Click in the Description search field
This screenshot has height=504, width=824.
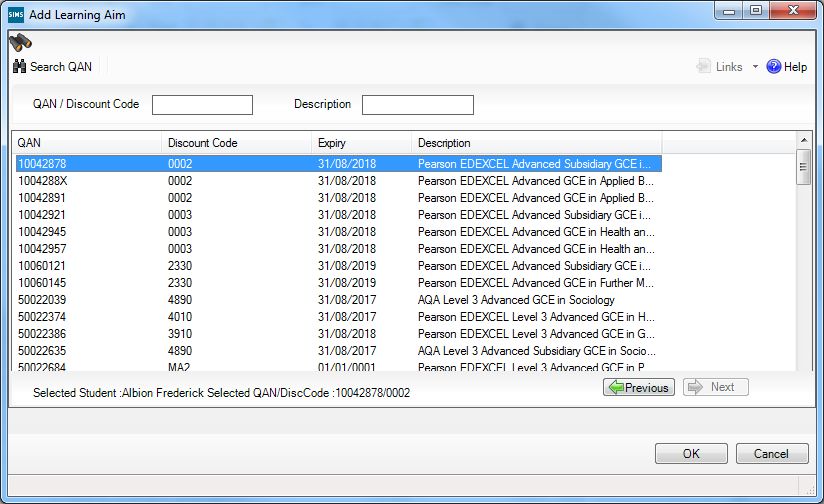click(417, 105)
